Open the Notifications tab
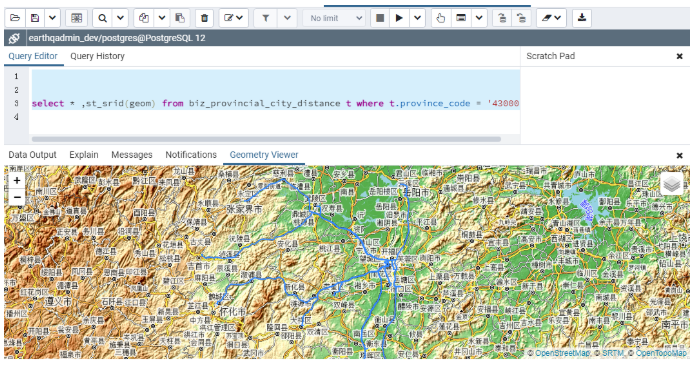This screenshot has height=365, width=694. click(191, 155)
